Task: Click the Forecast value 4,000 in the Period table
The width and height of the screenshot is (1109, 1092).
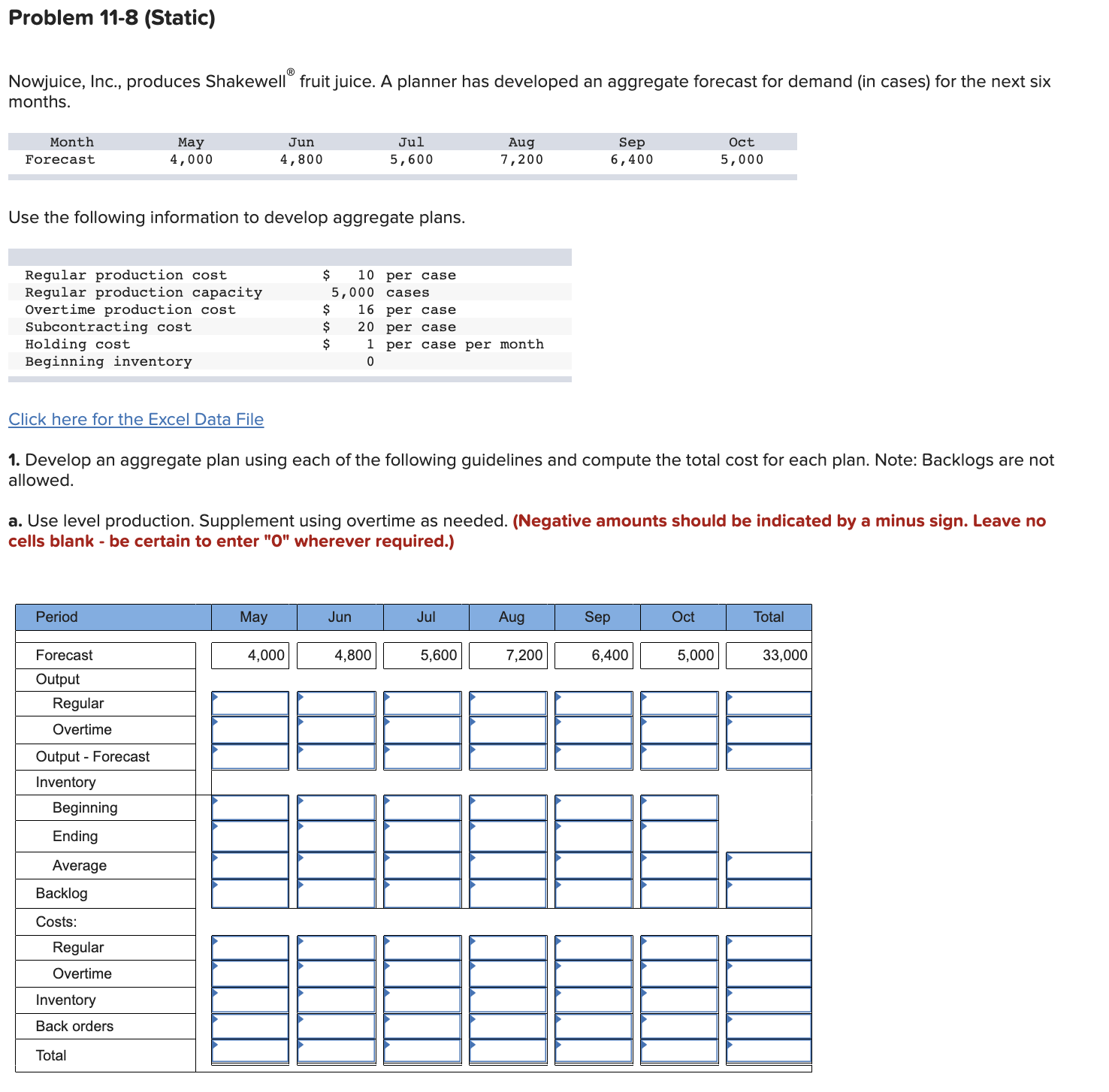Action: [x=250, y=656]
